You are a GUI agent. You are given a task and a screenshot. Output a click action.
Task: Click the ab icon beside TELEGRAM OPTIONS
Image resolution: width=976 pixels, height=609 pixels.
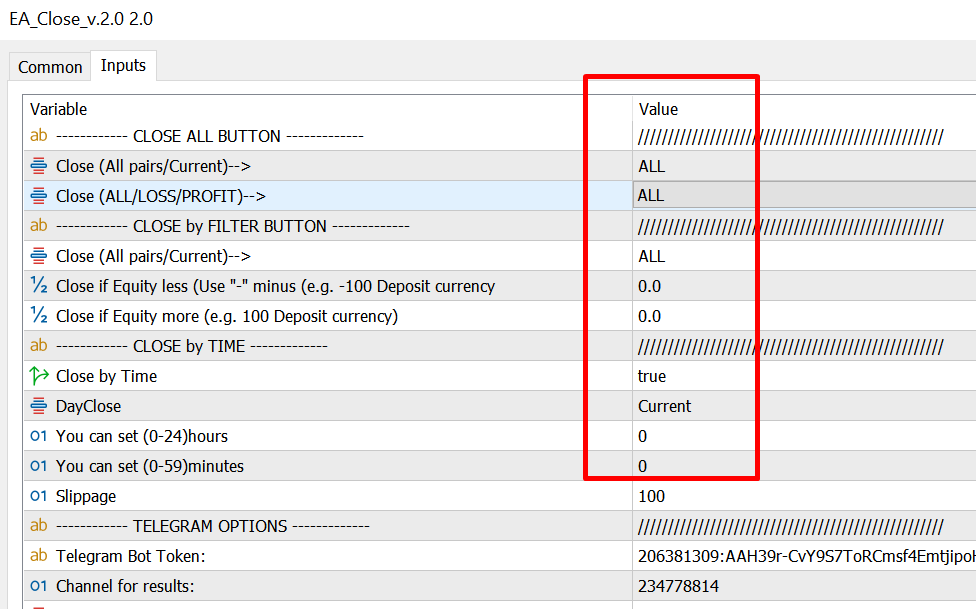[39, 526]
